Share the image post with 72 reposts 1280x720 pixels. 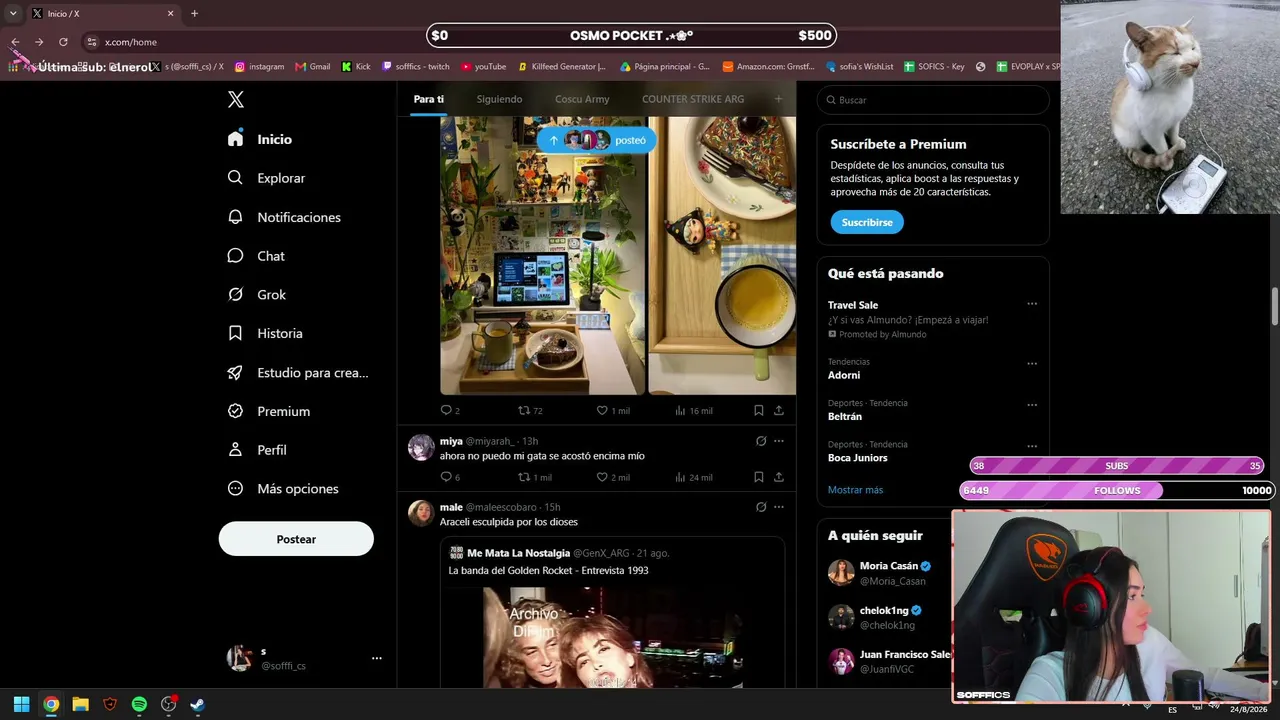(779, 411)
